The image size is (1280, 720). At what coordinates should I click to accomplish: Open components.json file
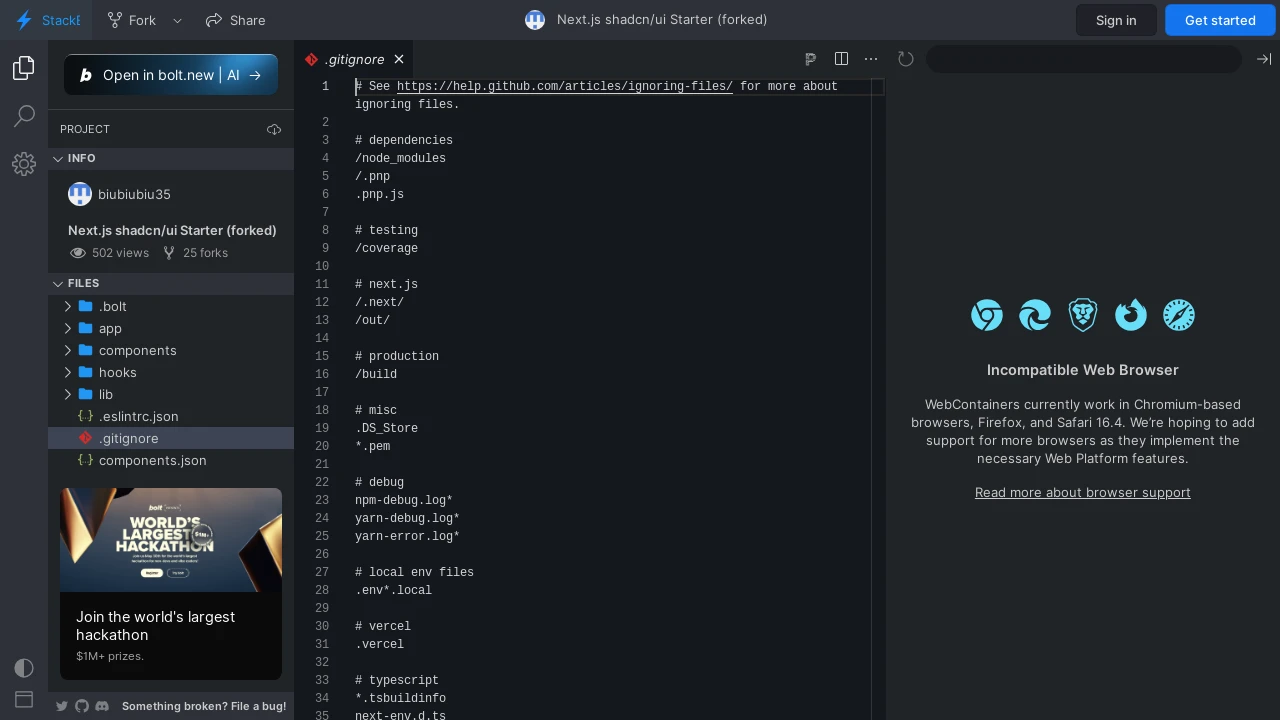click(171, 460)
